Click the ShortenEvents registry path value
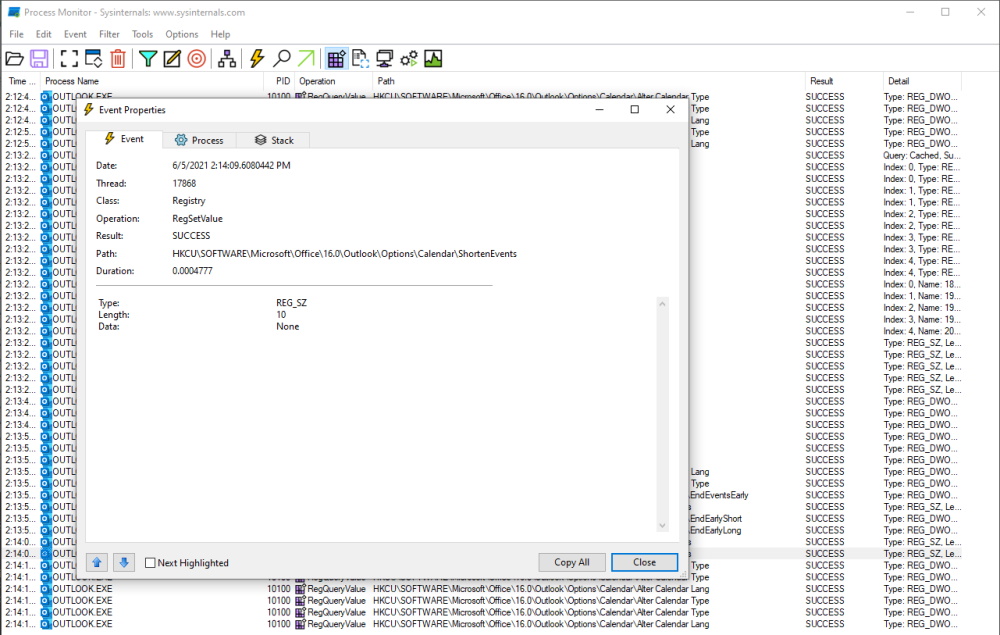The width and height of the screenshot is (1000, 635). click(344, 254)
